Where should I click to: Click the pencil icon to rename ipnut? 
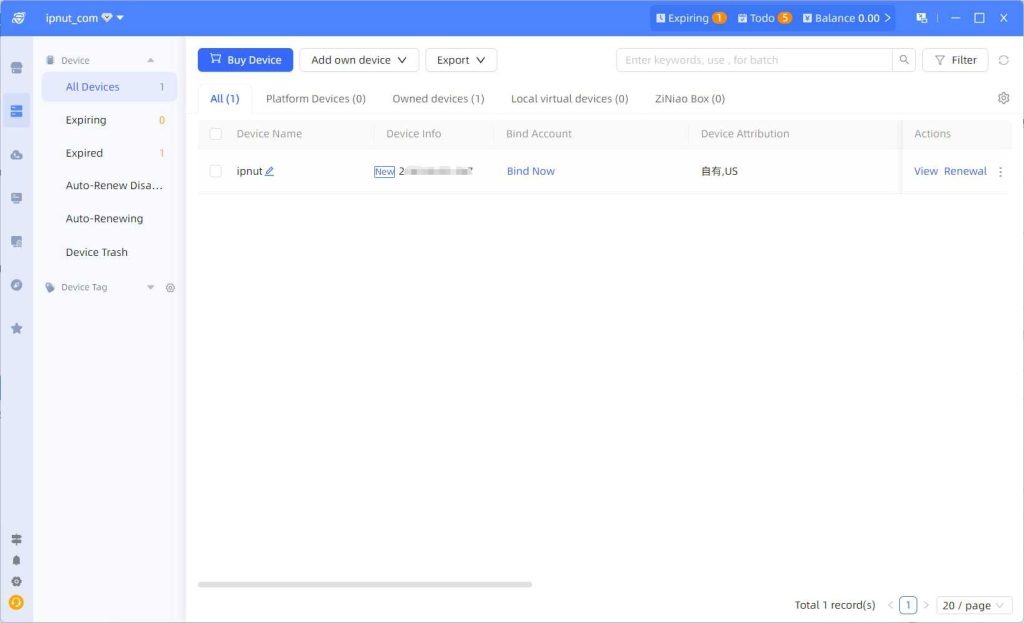click(x=269, y=171)
